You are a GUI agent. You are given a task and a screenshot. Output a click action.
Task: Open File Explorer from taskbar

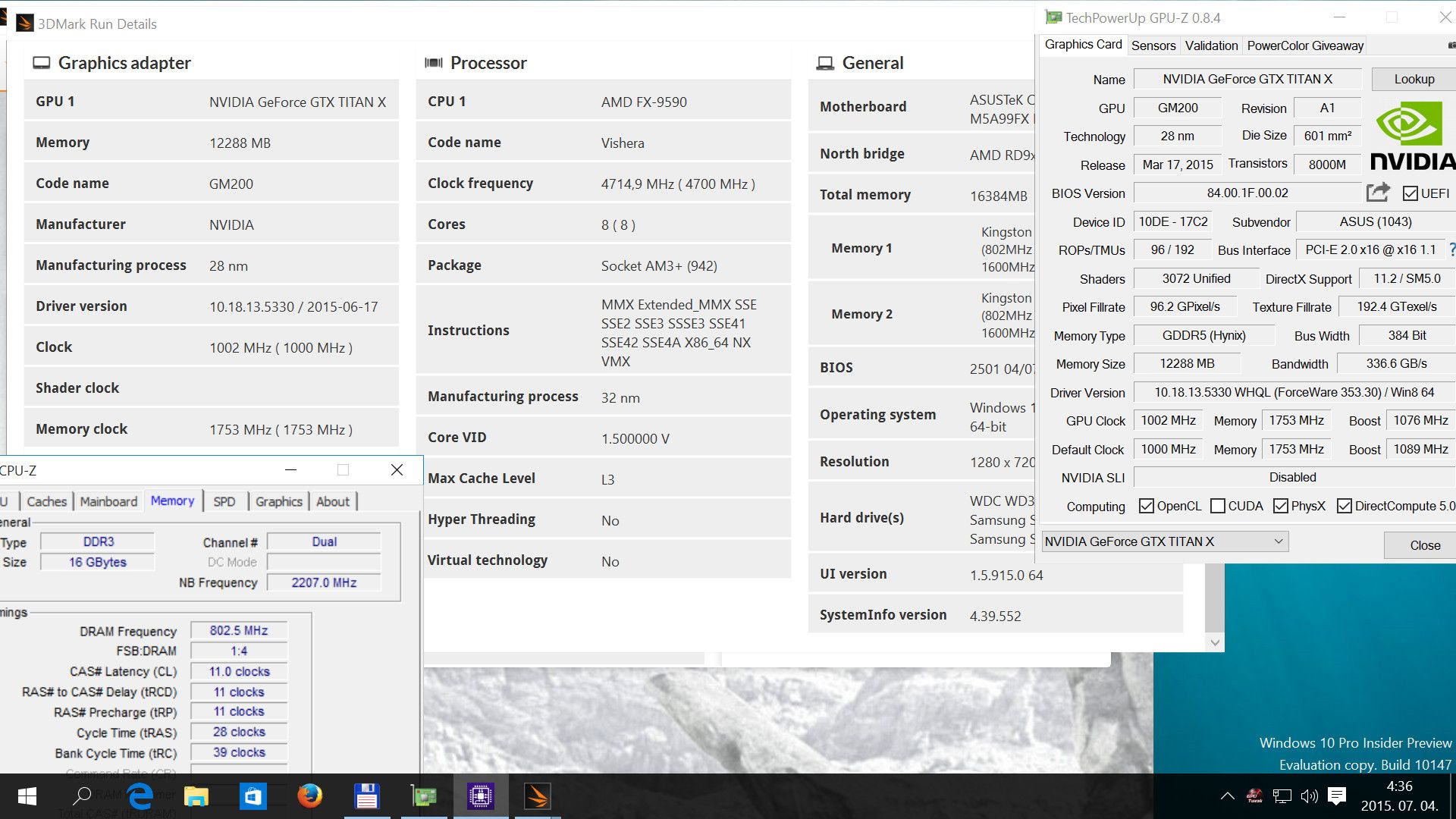[196, 796]
